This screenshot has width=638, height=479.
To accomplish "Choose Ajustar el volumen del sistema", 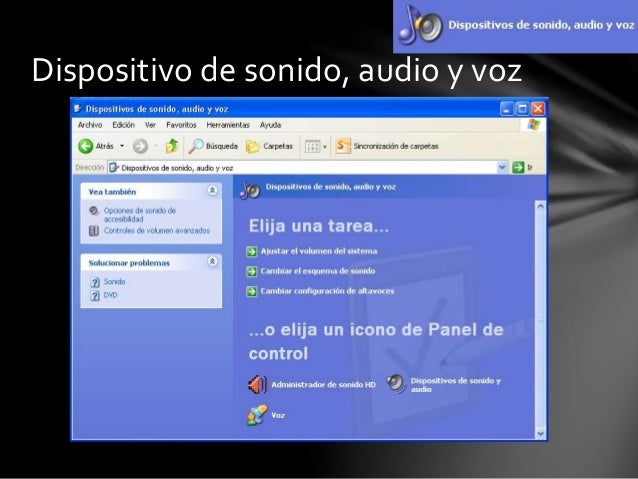I will coord(319,251).
